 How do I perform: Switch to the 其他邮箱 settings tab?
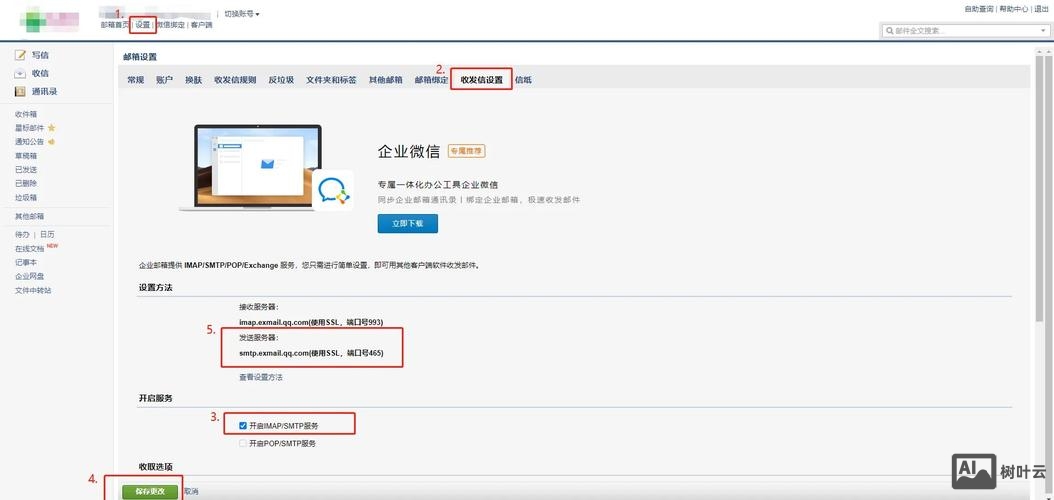click(x=386, y=80)
